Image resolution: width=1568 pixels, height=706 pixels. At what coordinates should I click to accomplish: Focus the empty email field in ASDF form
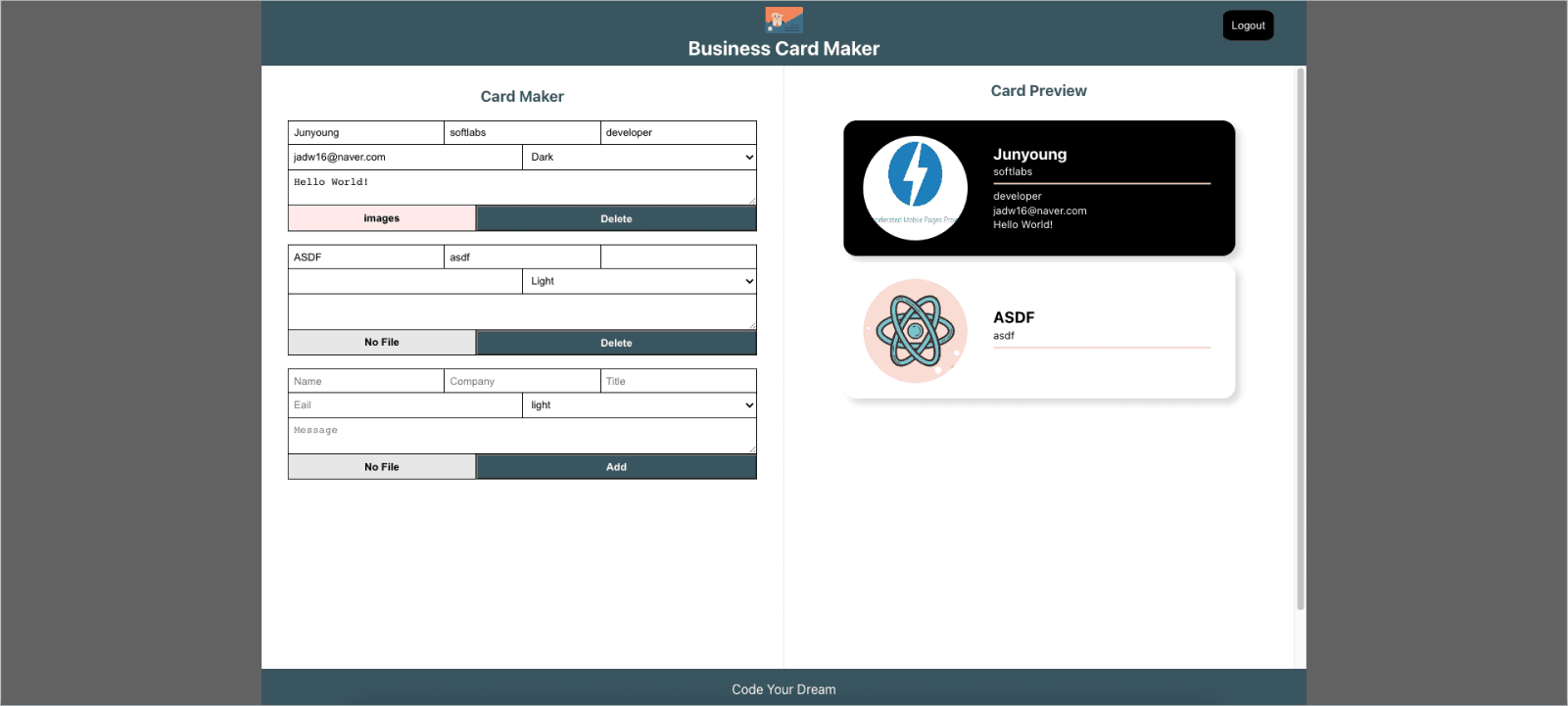pyautogui.click(x=405, y=281)
